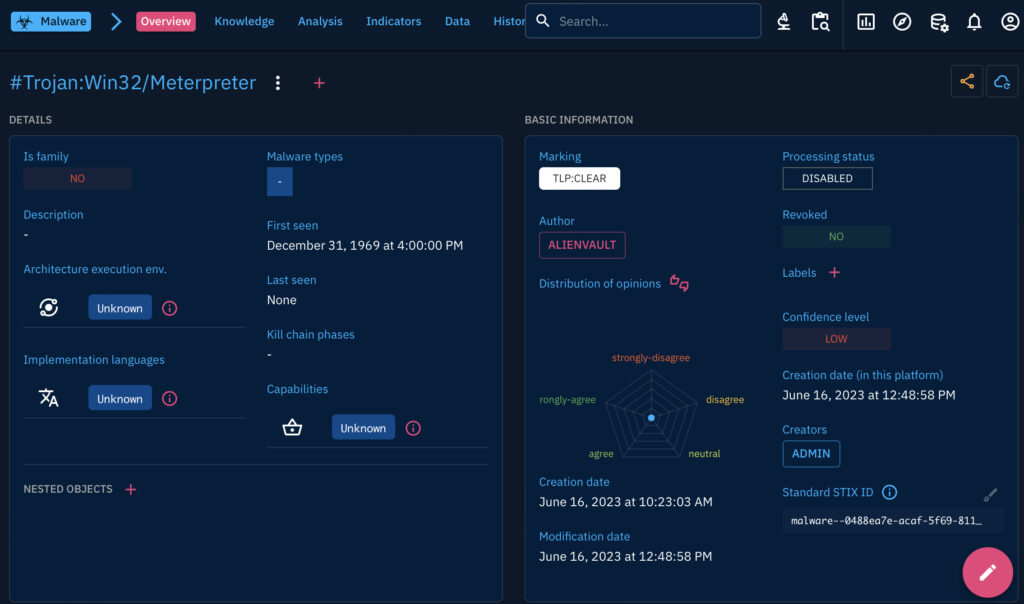The image size is (1024, 604).
Task: Open the notifications bell
Action: 974,21
